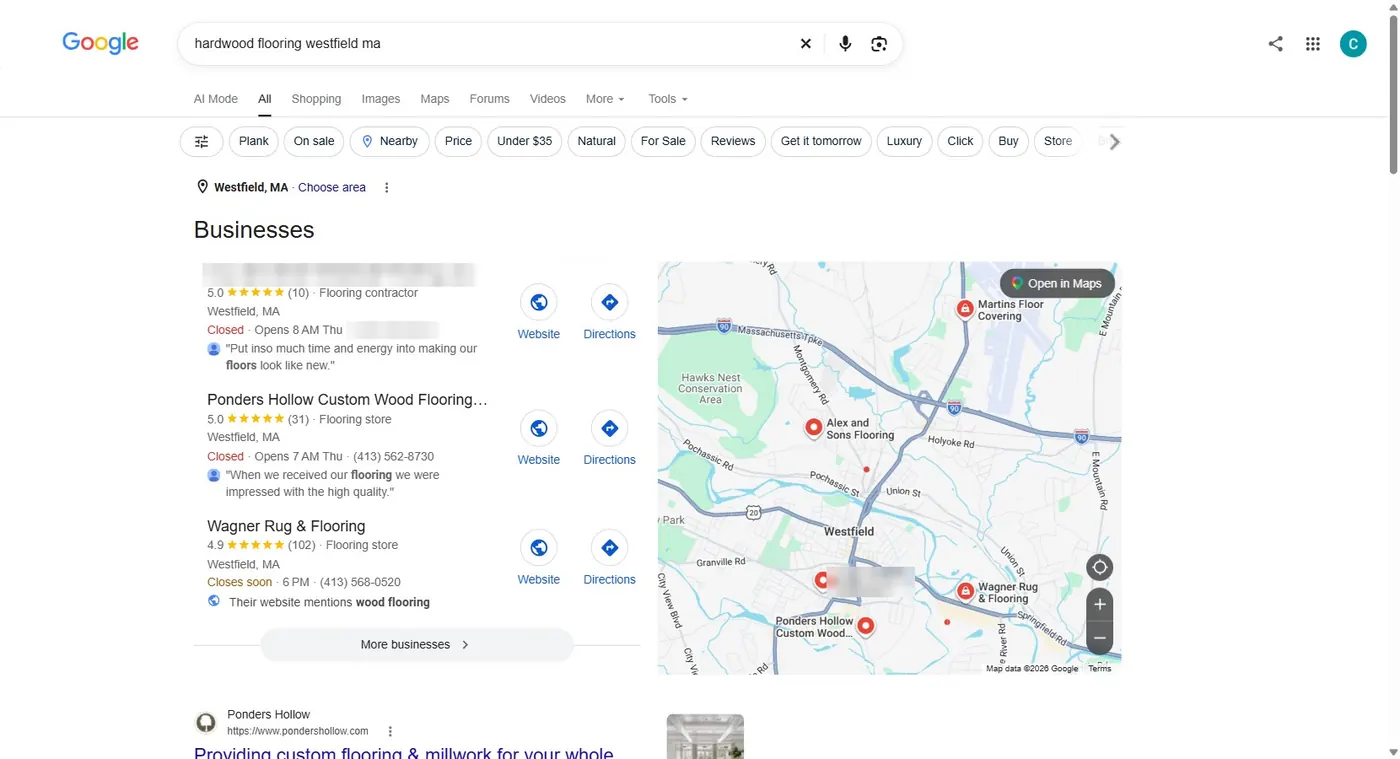This screenshot has height=759, width=1400.
Task: Click the Ponders Hollow site favicon
Action: [x=206, y=722]
